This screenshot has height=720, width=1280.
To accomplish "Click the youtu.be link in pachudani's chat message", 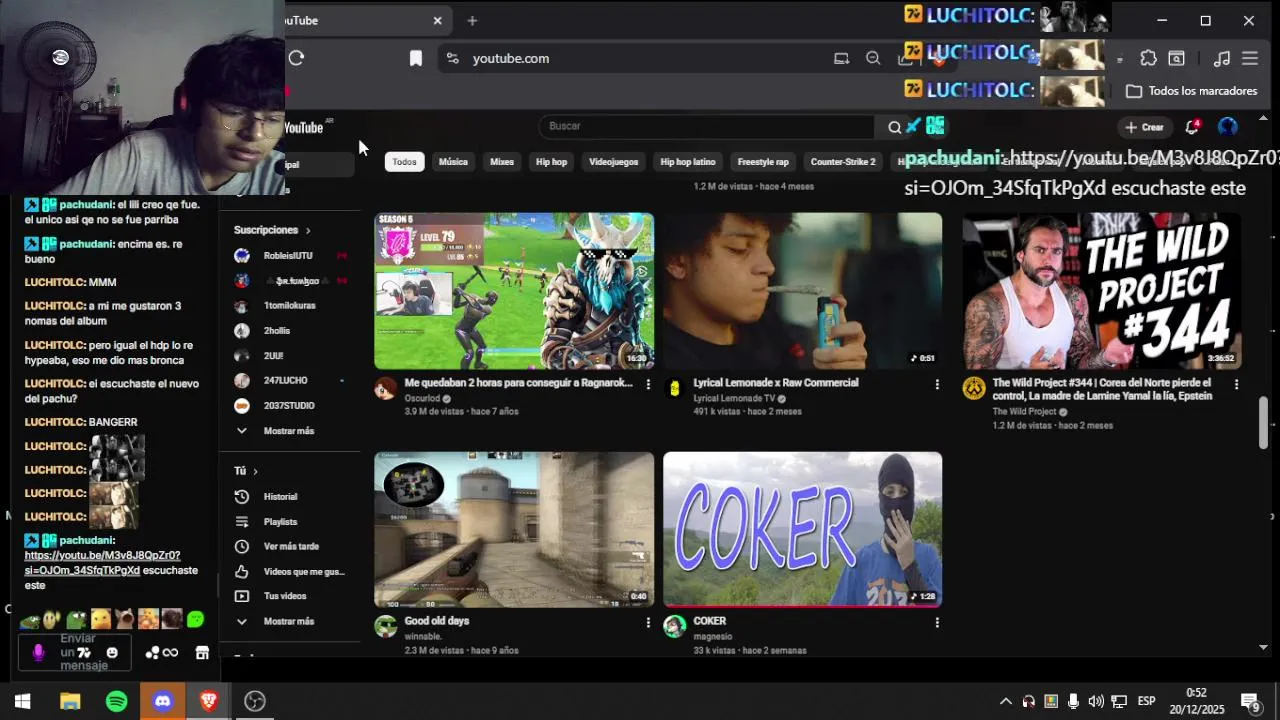I will [102, 563].
